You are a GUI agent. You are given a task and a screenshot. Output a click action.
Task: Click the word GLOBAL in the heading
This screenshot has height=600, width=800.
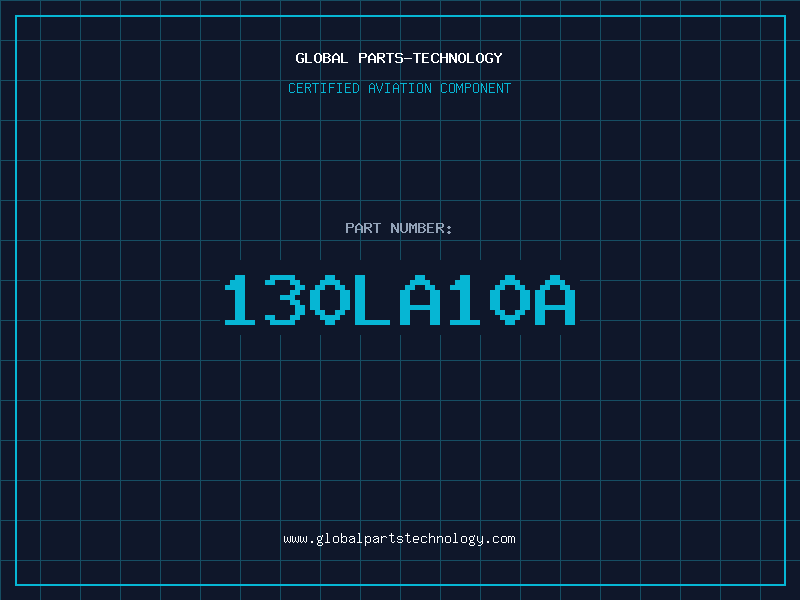click(321, 58)
